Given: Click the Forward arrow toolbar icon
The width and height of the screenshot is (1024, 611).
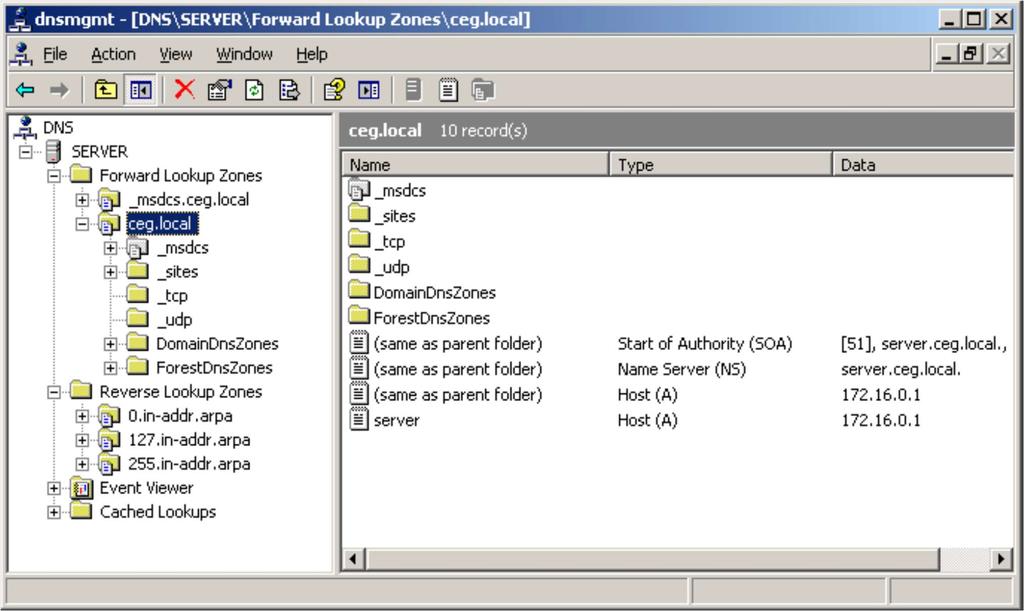Looking at the screenshot, I should coord(59,90).
